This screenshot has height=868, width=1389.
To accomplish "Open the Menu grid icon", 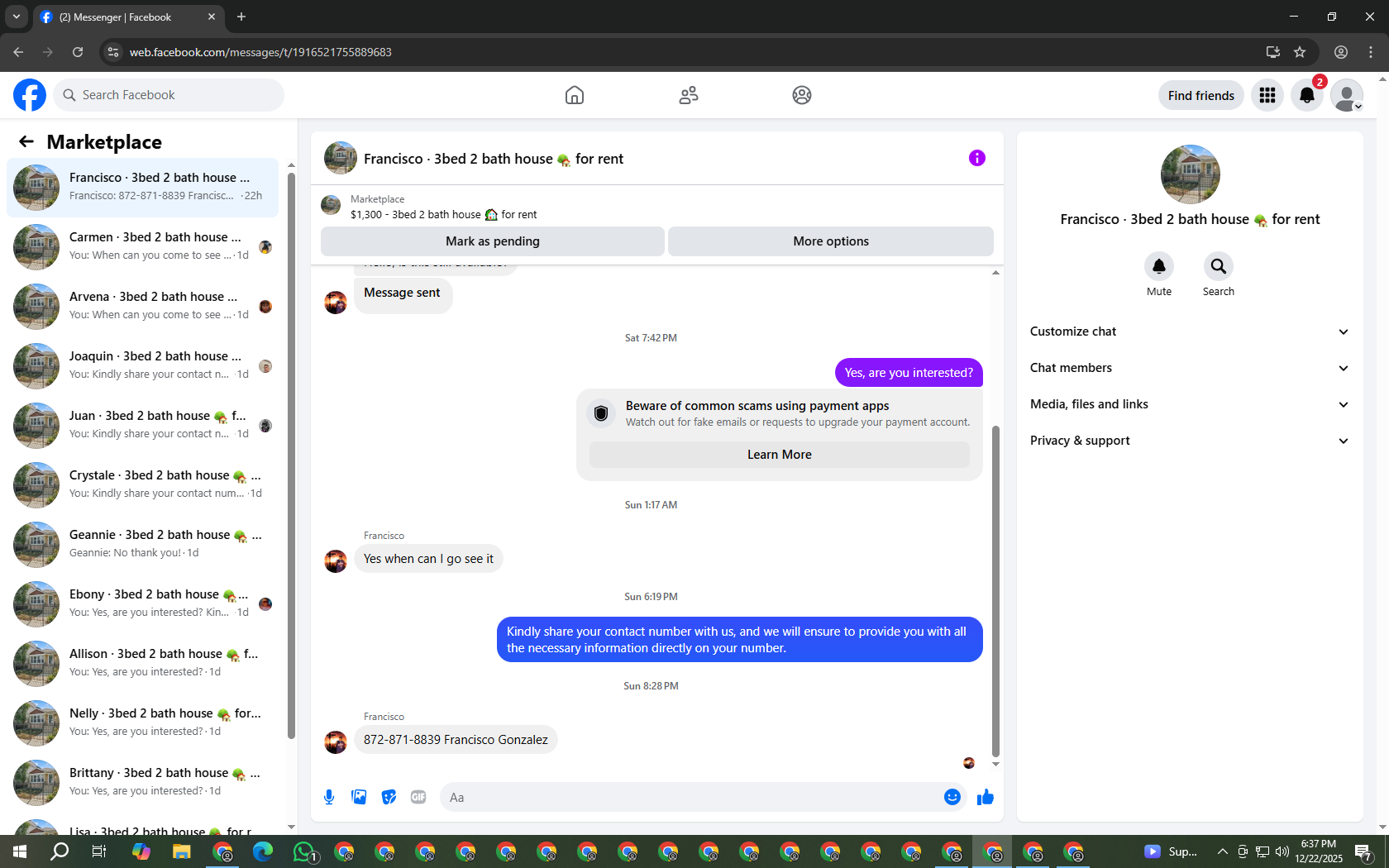I will 1267,95.
